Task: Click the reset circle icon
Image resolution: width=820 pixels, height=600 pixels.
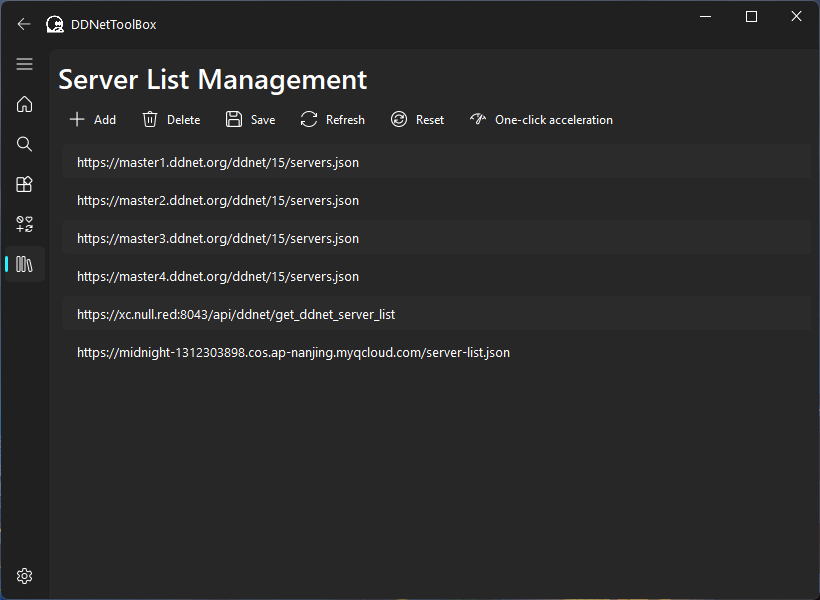Action: tap(399, 119)
